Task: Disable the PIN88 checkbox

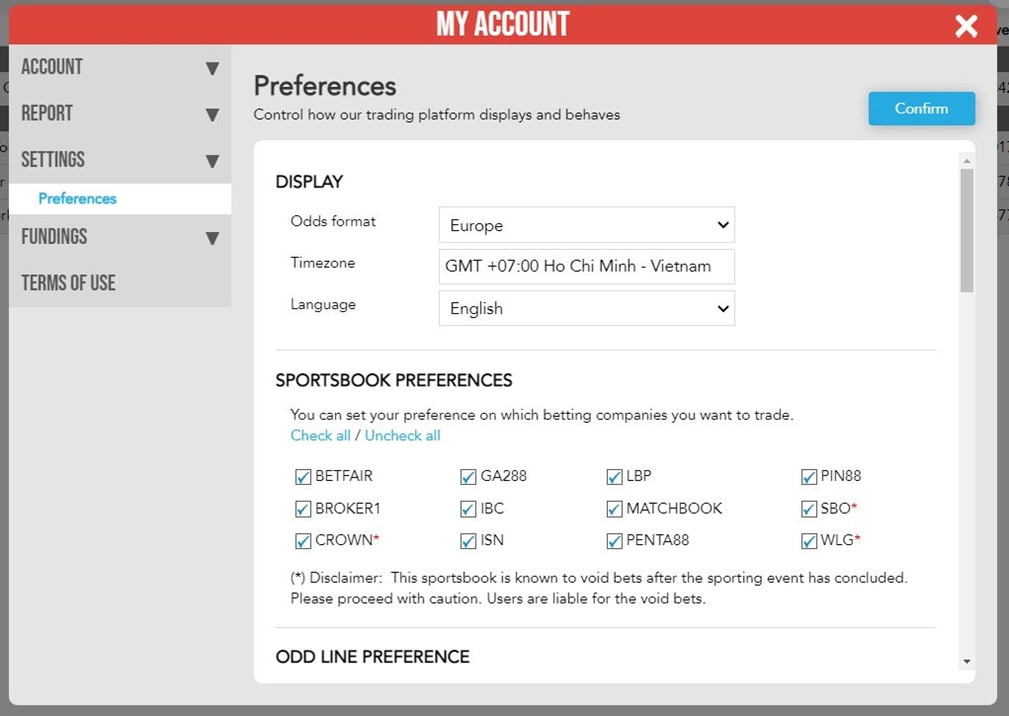Action: coord(808,477)
